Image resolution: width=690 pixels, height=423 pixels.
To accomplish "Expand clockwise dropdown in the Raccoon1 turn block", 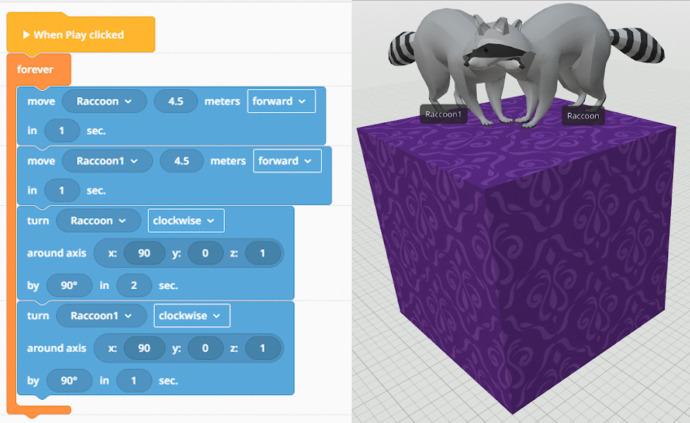I will [194, 315].
